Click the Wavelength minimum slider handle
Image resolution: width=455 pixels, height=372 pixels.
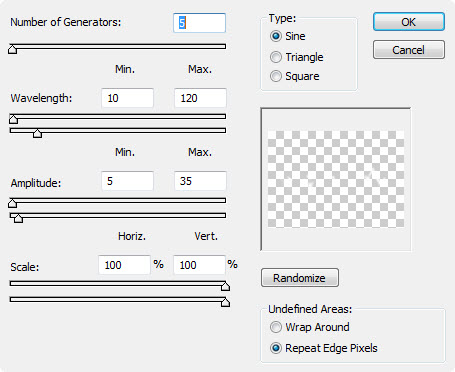(13, 119)
